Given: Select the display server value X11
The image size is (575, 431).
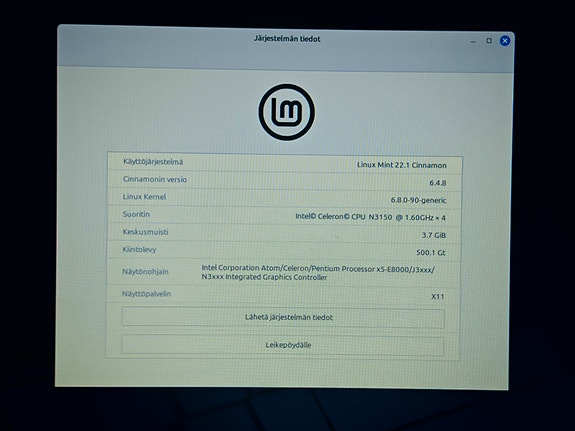Looking at the screenshot, I should [438, 296].
